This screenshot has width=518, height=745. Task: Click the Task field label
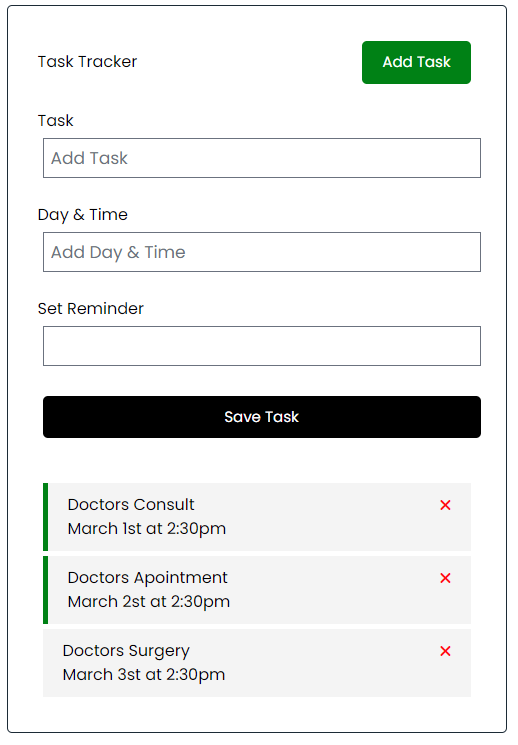(56, 121)
